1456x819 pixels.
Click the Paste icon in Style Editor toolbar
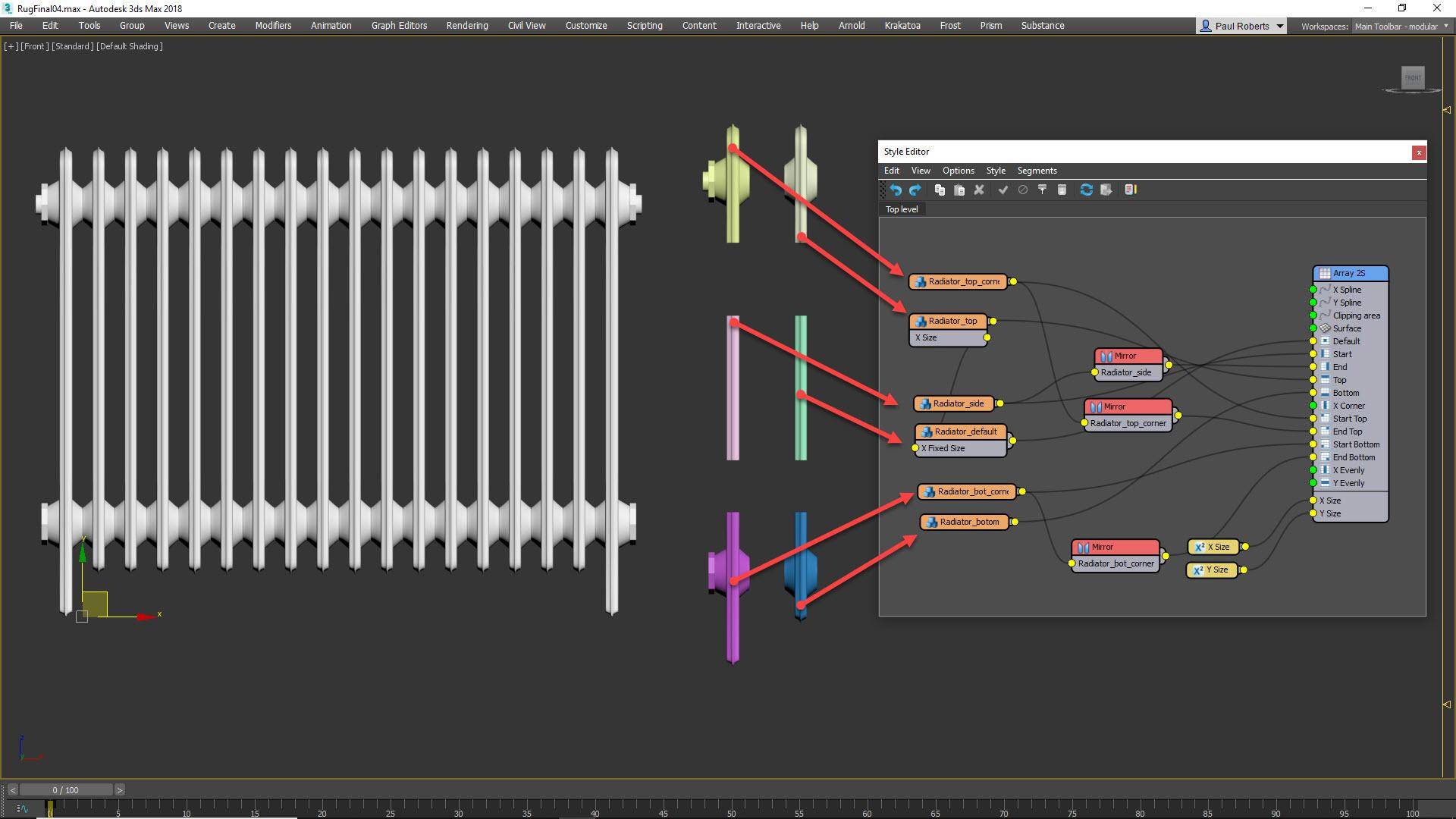click(x=959, y=190)
